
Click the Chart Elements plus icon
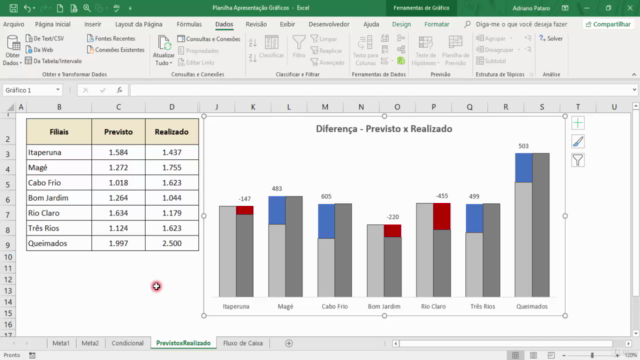coord(578,123)
